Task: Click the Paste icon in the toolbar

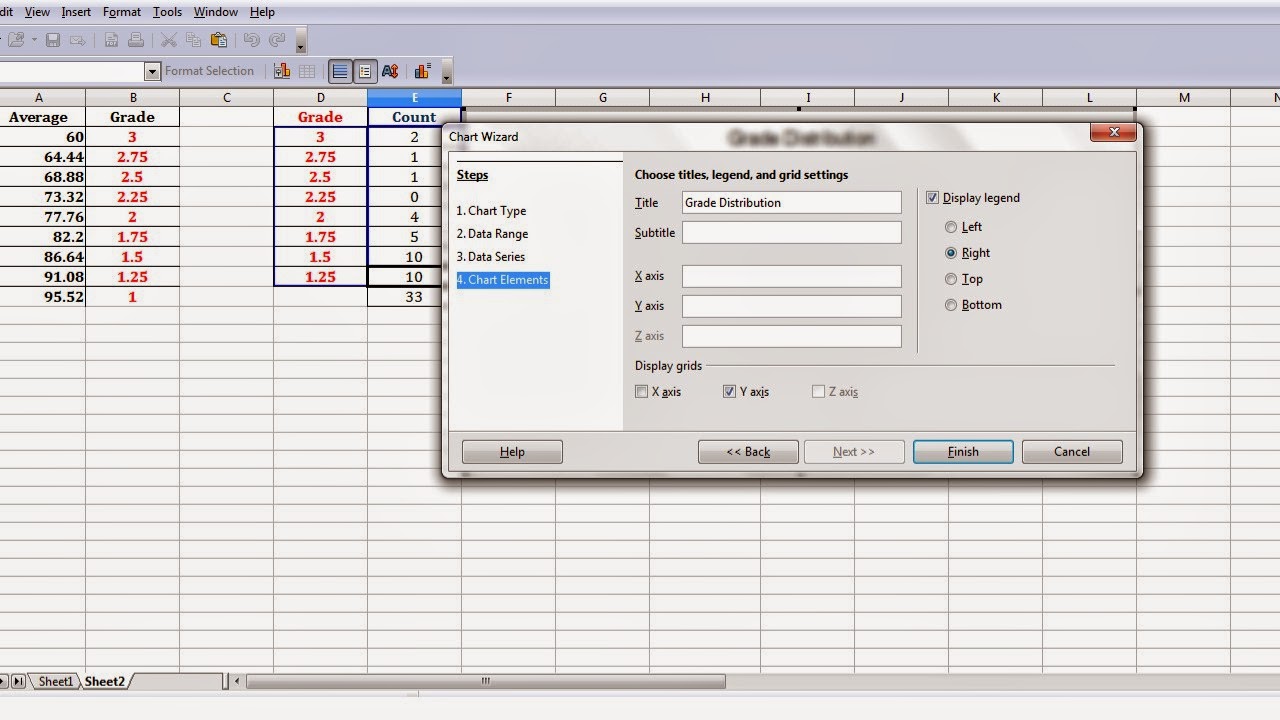Action: point(219,40)
